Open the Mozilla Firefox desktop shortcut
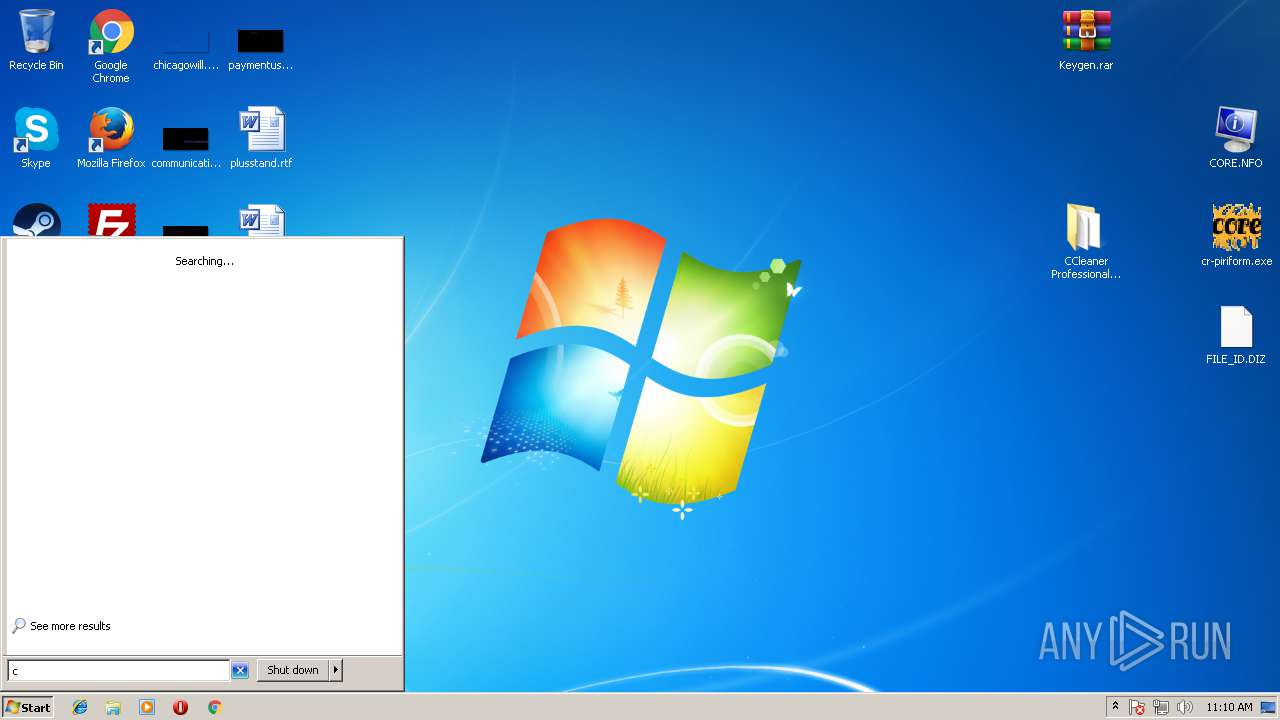Screen dimensions: 1280x720 click(x=111, y=138)
